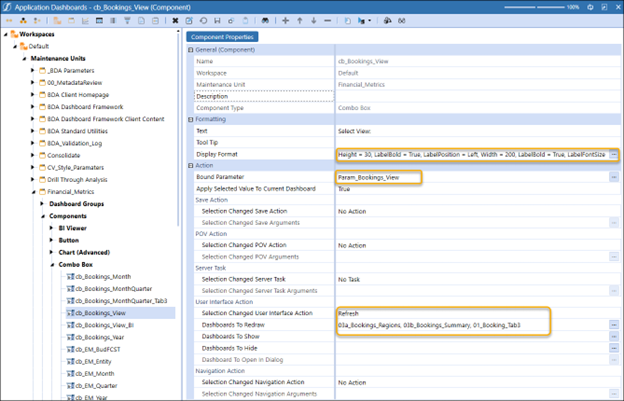Collapse the Formatting section
This screenshot has width=624, height=401.
click(191, 119)
